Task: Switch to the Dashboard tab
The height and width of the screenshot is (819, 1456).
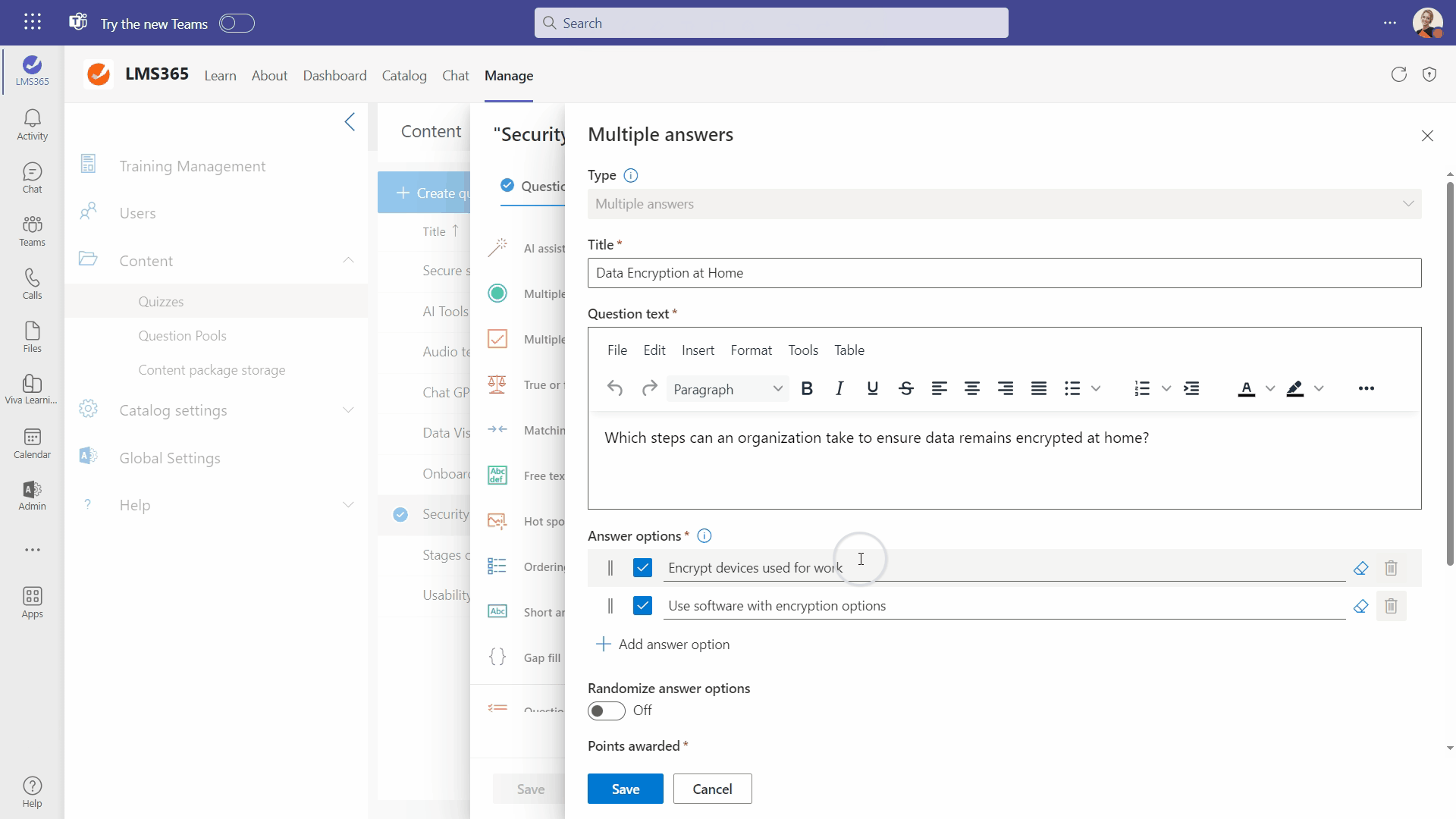Action: tap(334, 76)
